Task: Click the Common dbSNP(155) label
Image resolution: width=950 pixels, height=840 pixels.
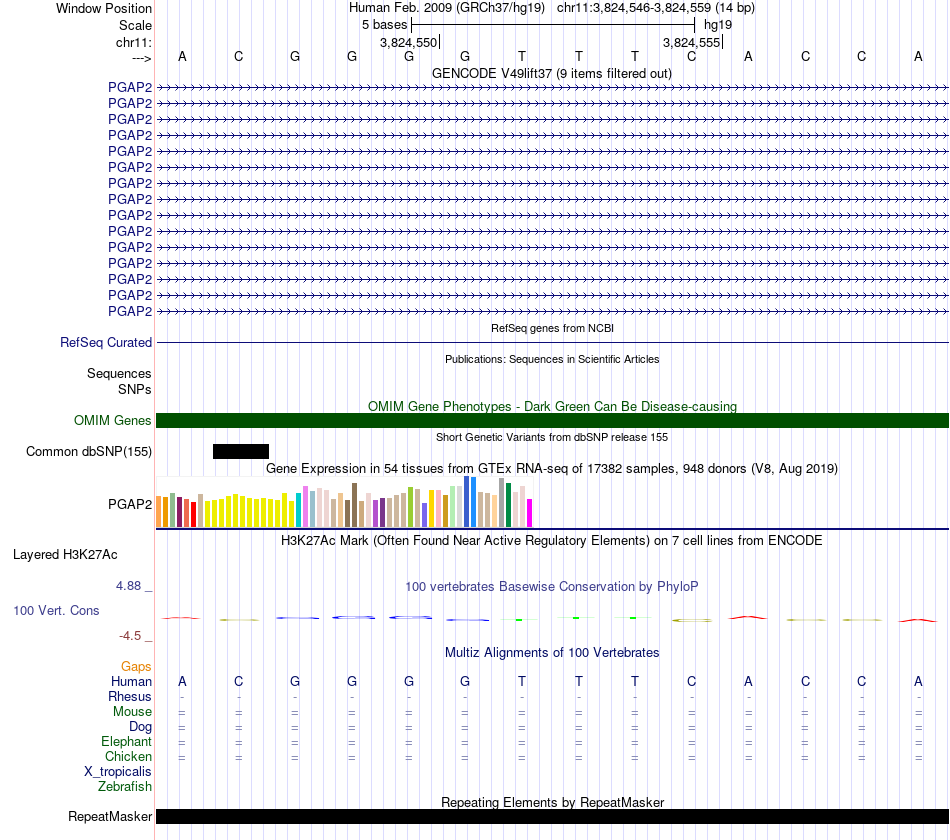Action: [x=89, y=452]
